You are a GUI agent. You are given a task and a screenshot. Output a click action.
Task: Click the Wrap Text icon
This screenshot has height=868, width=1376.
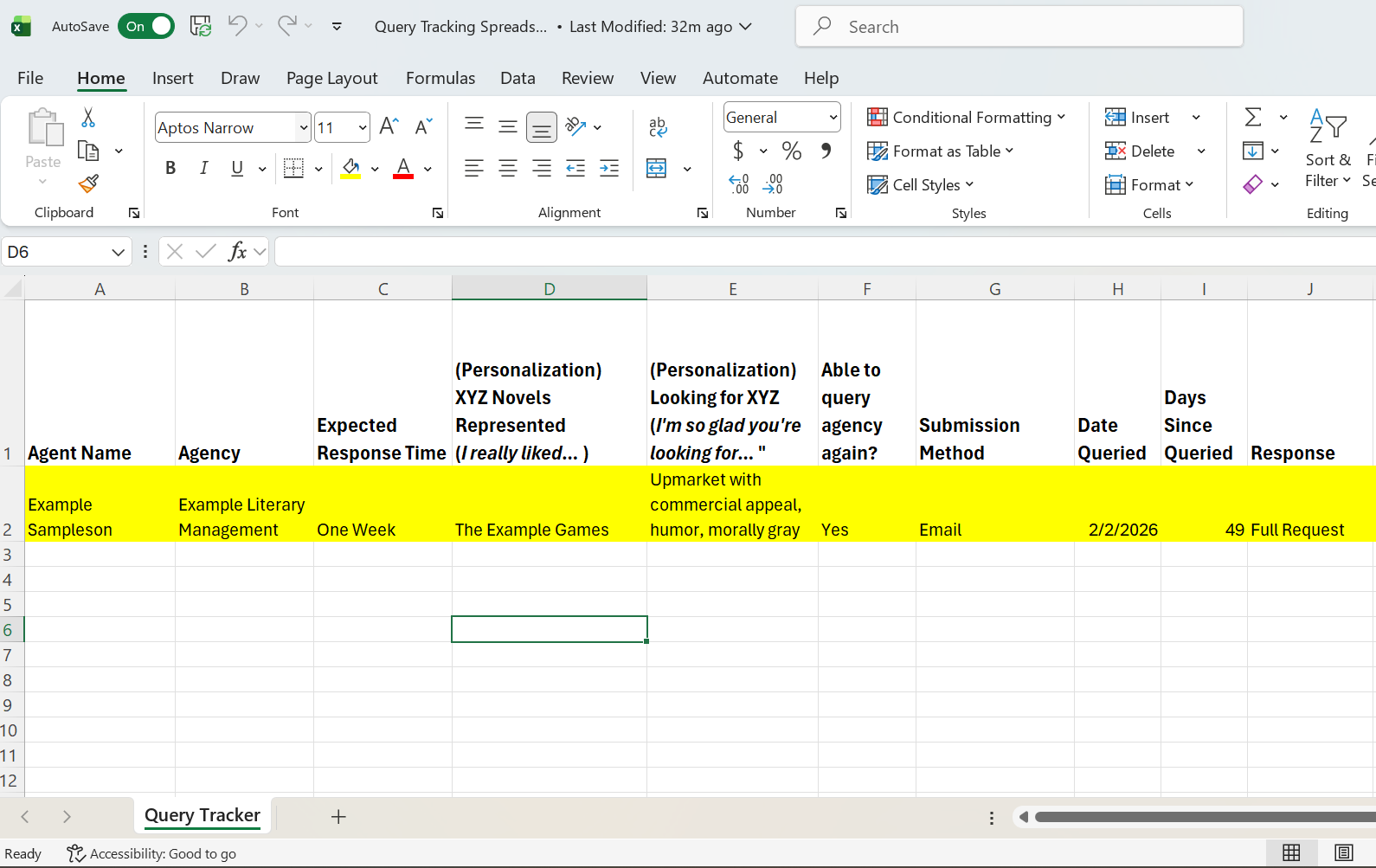pos(658,127)
